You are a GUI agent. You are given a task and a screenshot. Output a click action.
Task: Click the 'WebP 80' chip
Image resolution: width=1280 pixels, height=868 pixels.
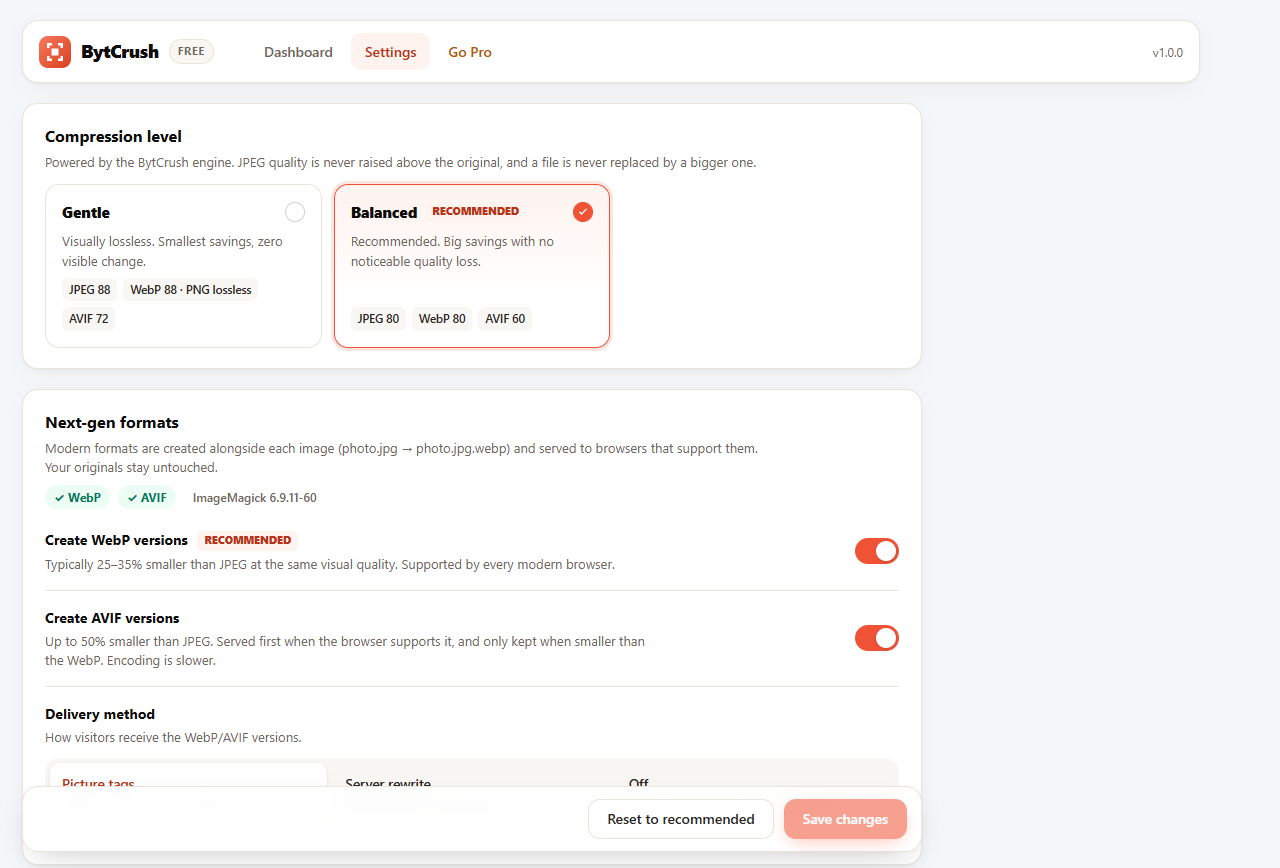(x=442, y=319)
